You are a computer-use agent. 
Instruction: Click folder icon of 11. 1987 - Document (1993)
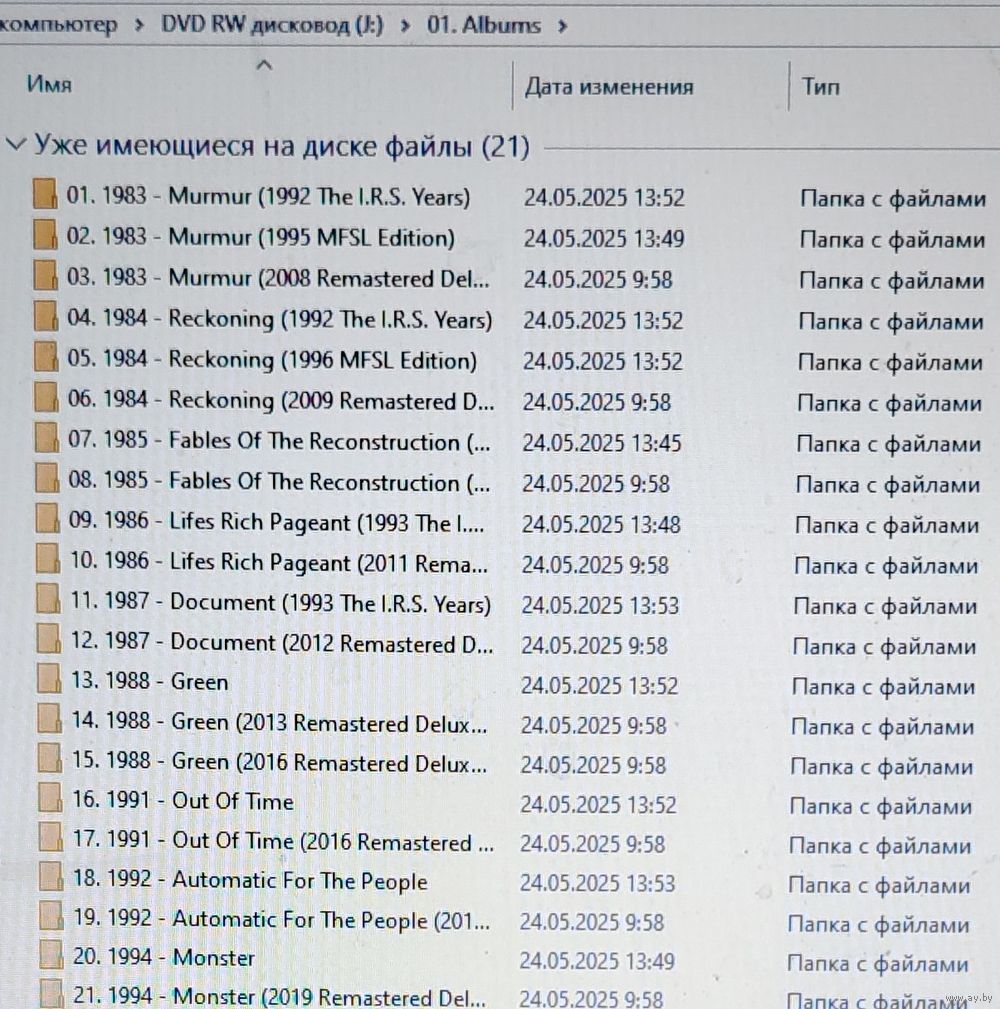pyautogui.click(x=48, y=599)
